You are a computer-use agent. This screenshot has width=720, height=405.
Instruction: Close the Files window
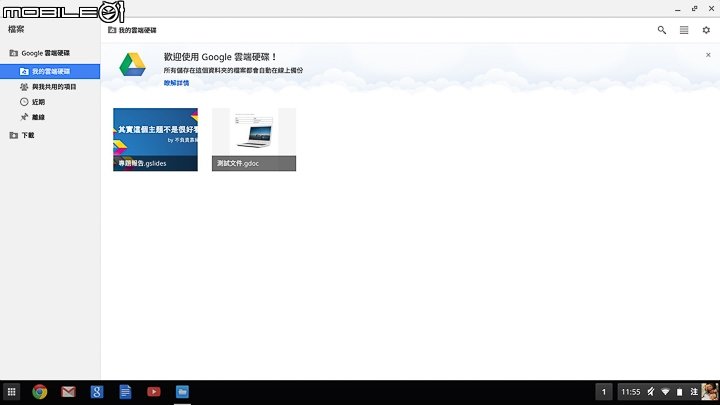point(711,9)
